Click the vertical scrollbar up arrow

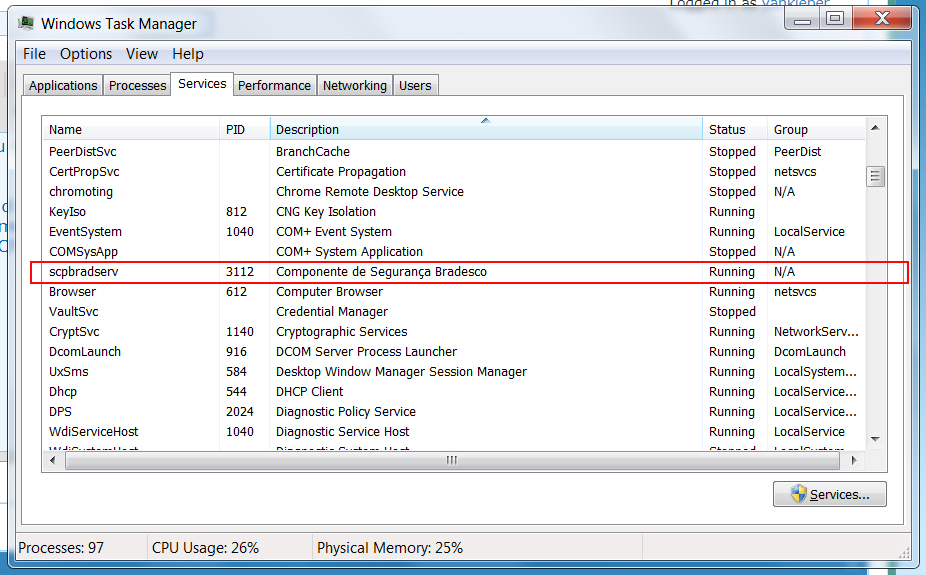(x=875, y=128)
